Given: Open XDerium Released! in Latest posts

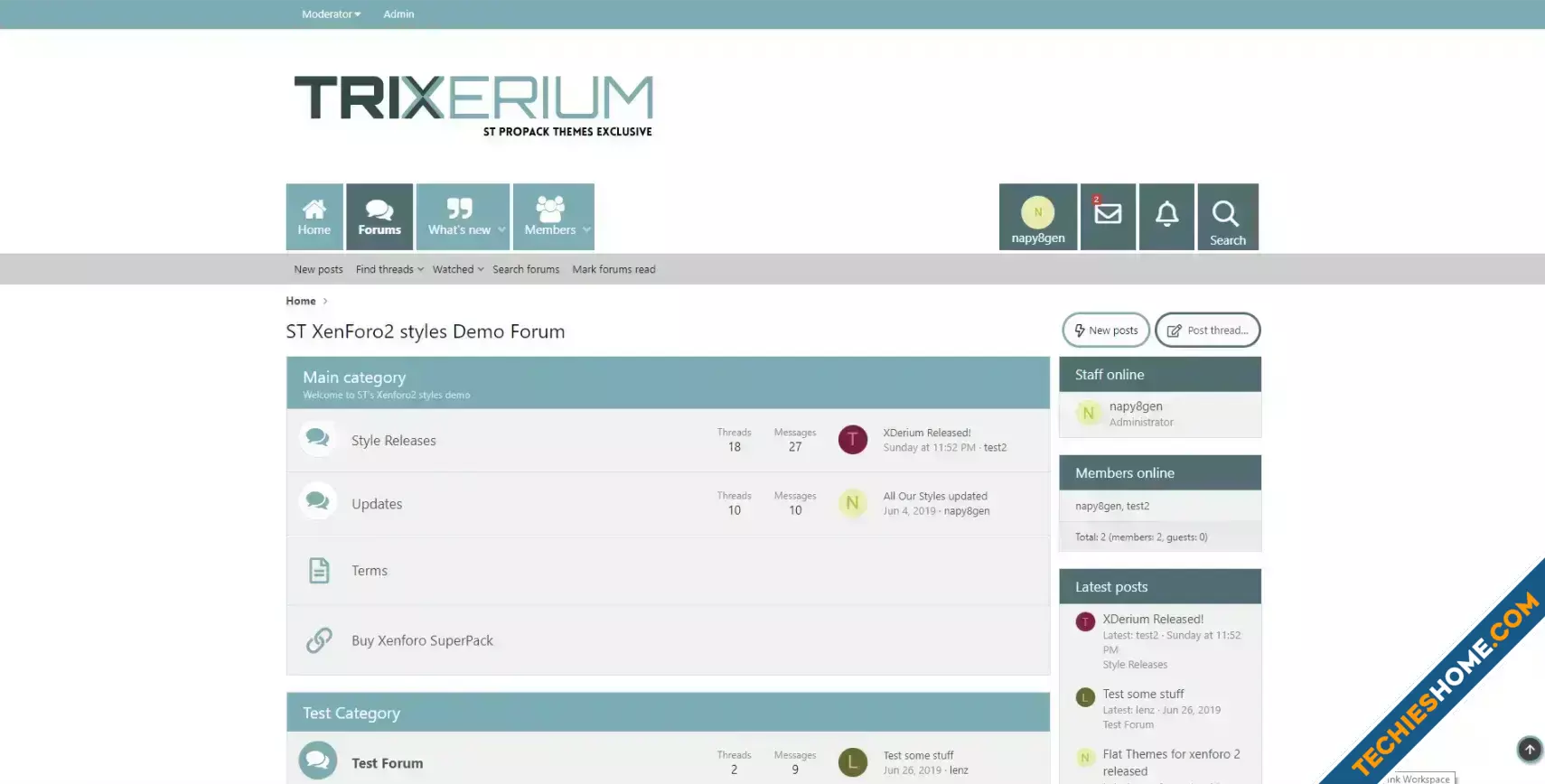Looking at the screenshot, I should point(1153,619).
